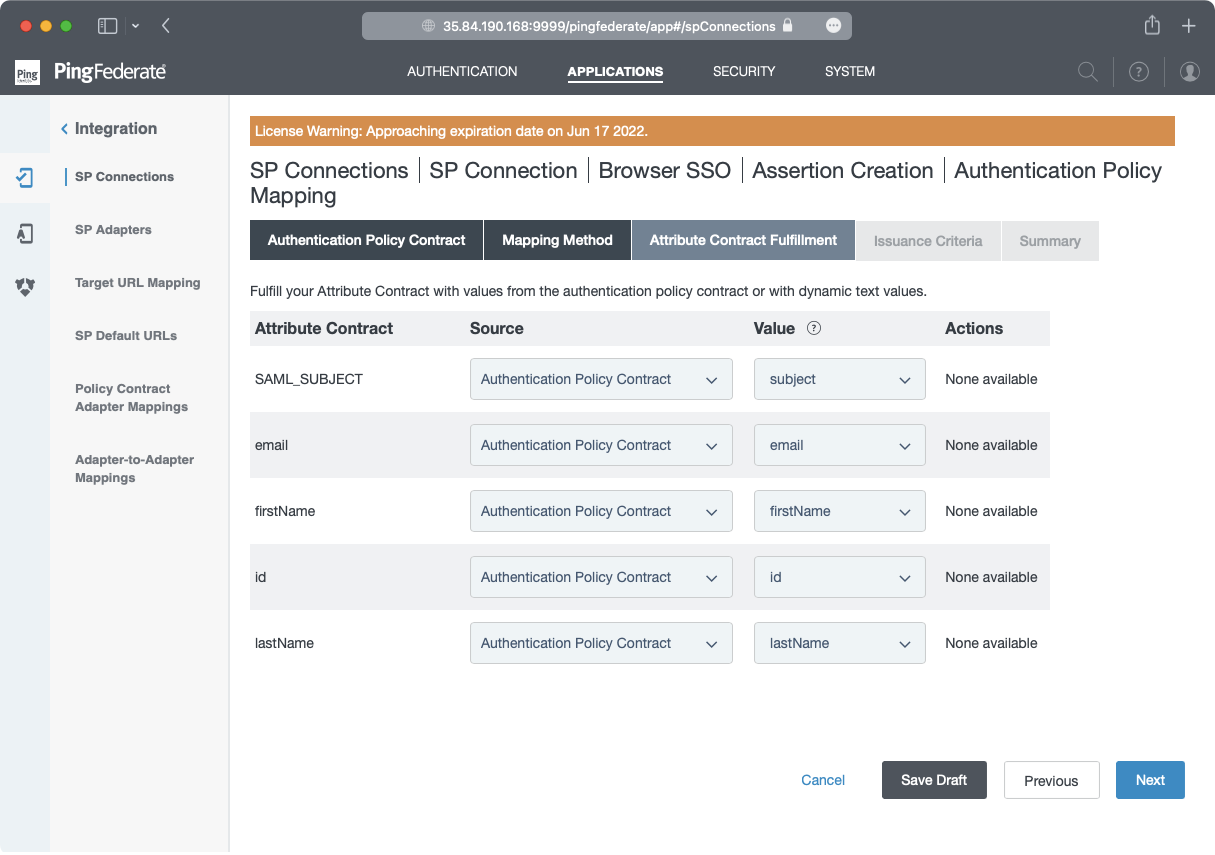Select the middle icon in the left rail

pyautogui.click(x=25, y=233)
